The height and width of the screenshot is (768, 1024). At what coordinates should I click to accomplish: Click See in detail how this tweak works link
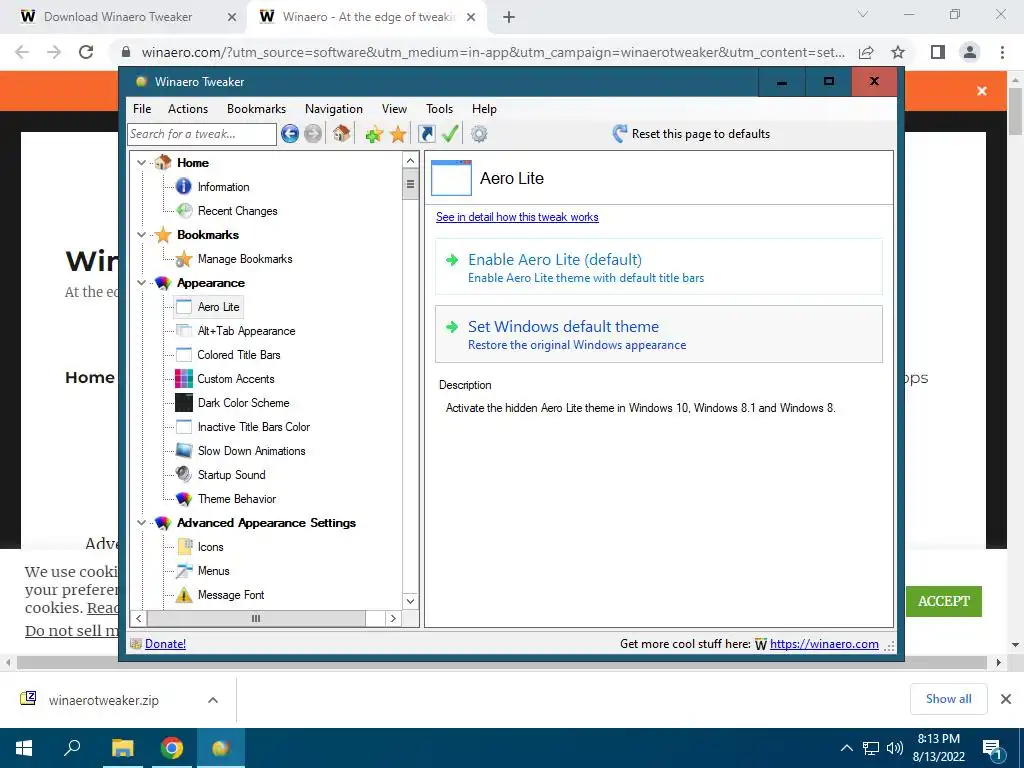pyautogui.click(x=517, y=217)
